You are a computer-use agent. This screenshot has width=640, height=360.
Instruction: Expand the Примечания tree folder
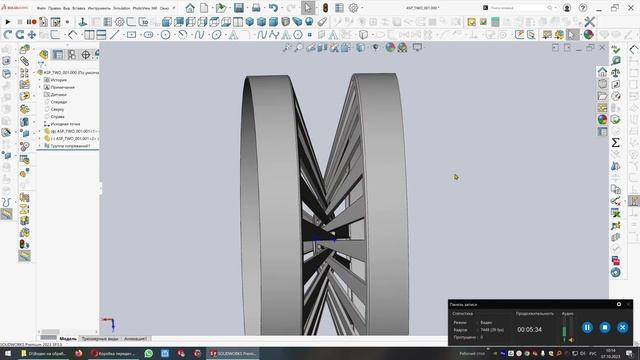tap(40, 87)
